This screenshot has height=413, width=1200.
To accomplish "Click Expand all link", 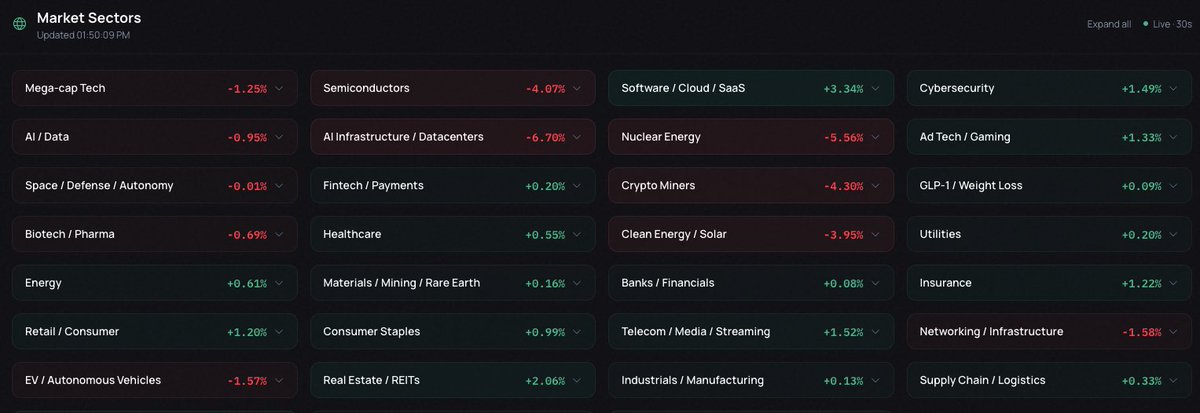I will click(1109, 24).
